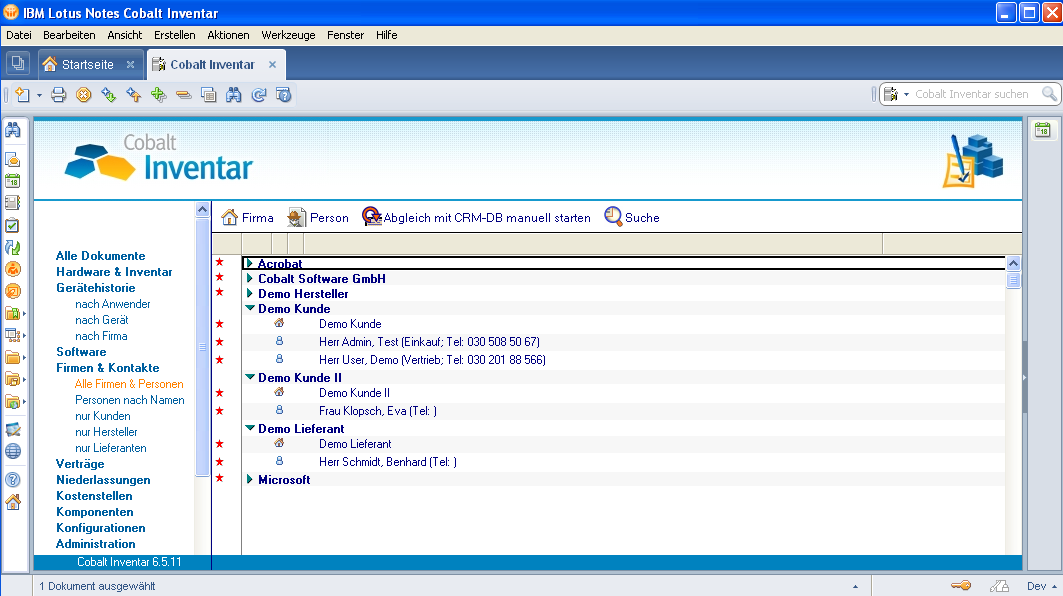1063x596 pixels.
Task: Click the context Help toolbar icon
Action: point(283,95)
